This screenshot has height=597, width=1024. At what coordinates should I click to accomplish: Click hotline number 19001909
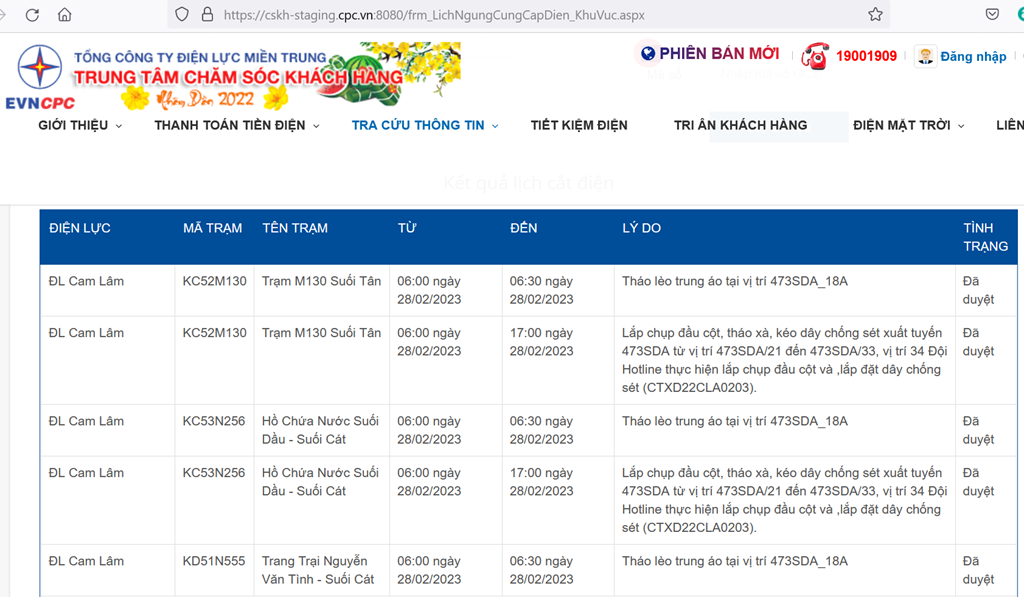coord(866,56)
